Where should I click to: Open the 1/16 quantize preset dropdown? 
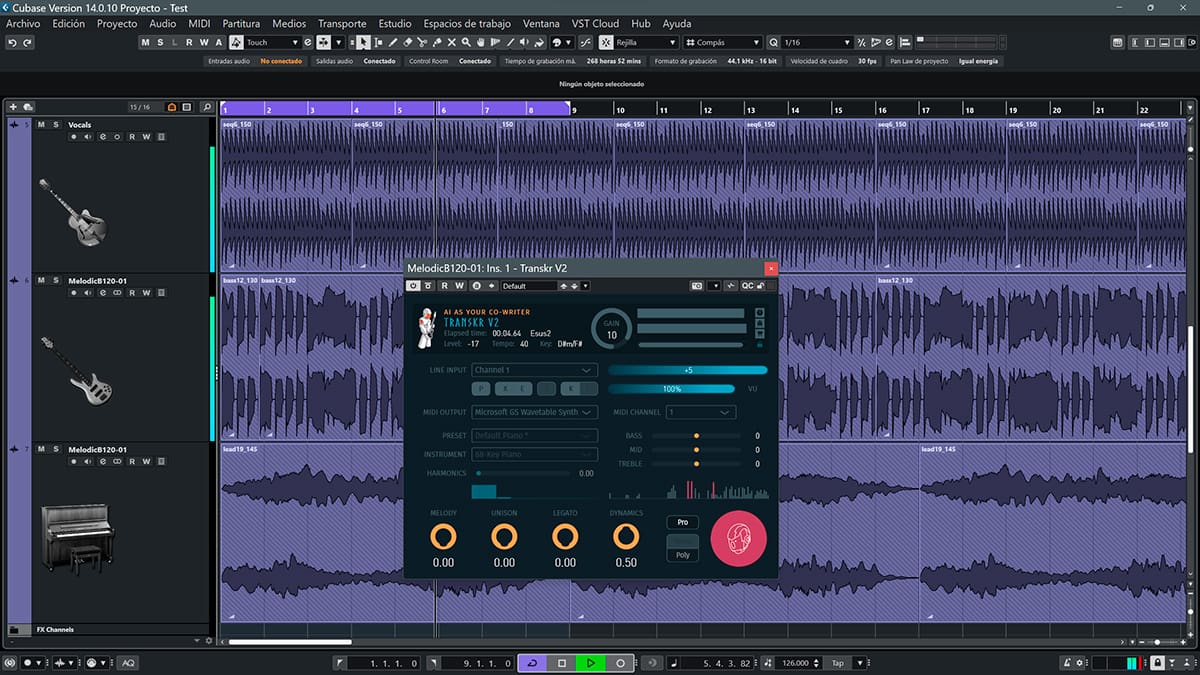(817, 42)
